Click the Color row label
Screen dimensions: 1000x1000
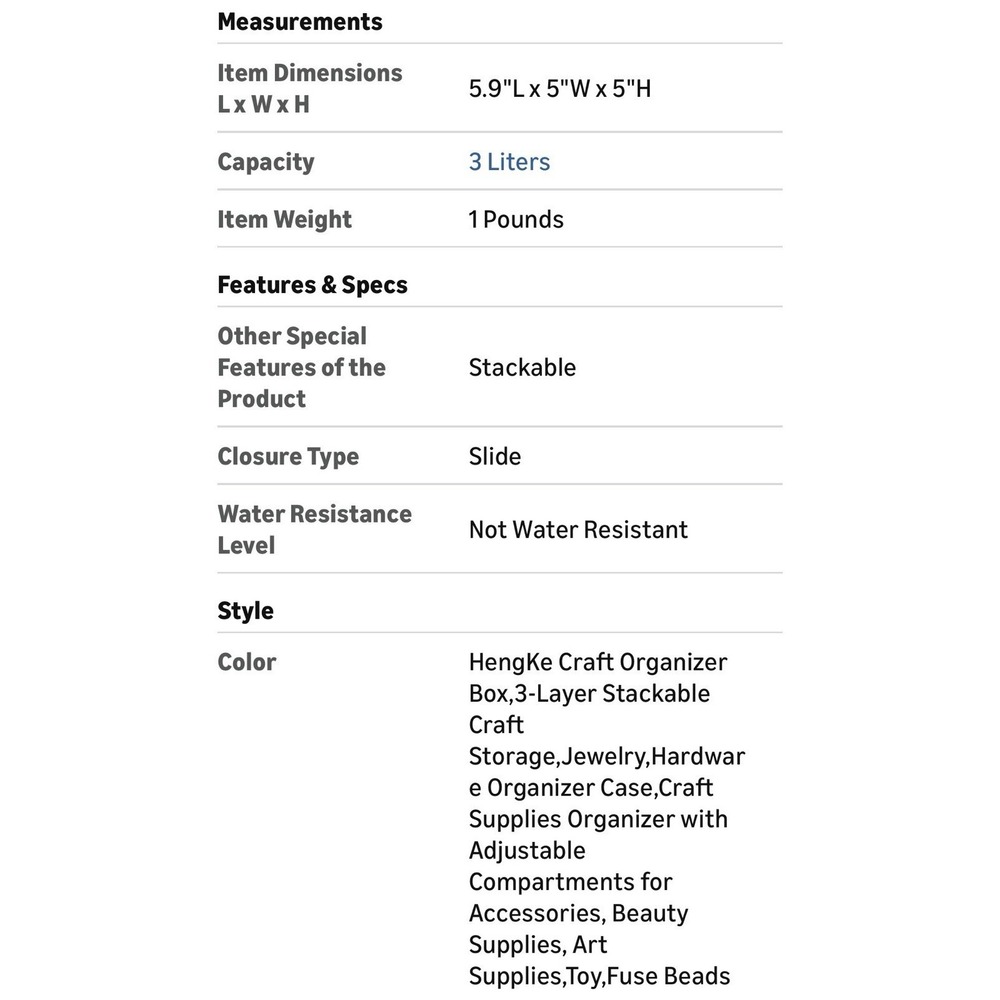(x=247, y=662)
